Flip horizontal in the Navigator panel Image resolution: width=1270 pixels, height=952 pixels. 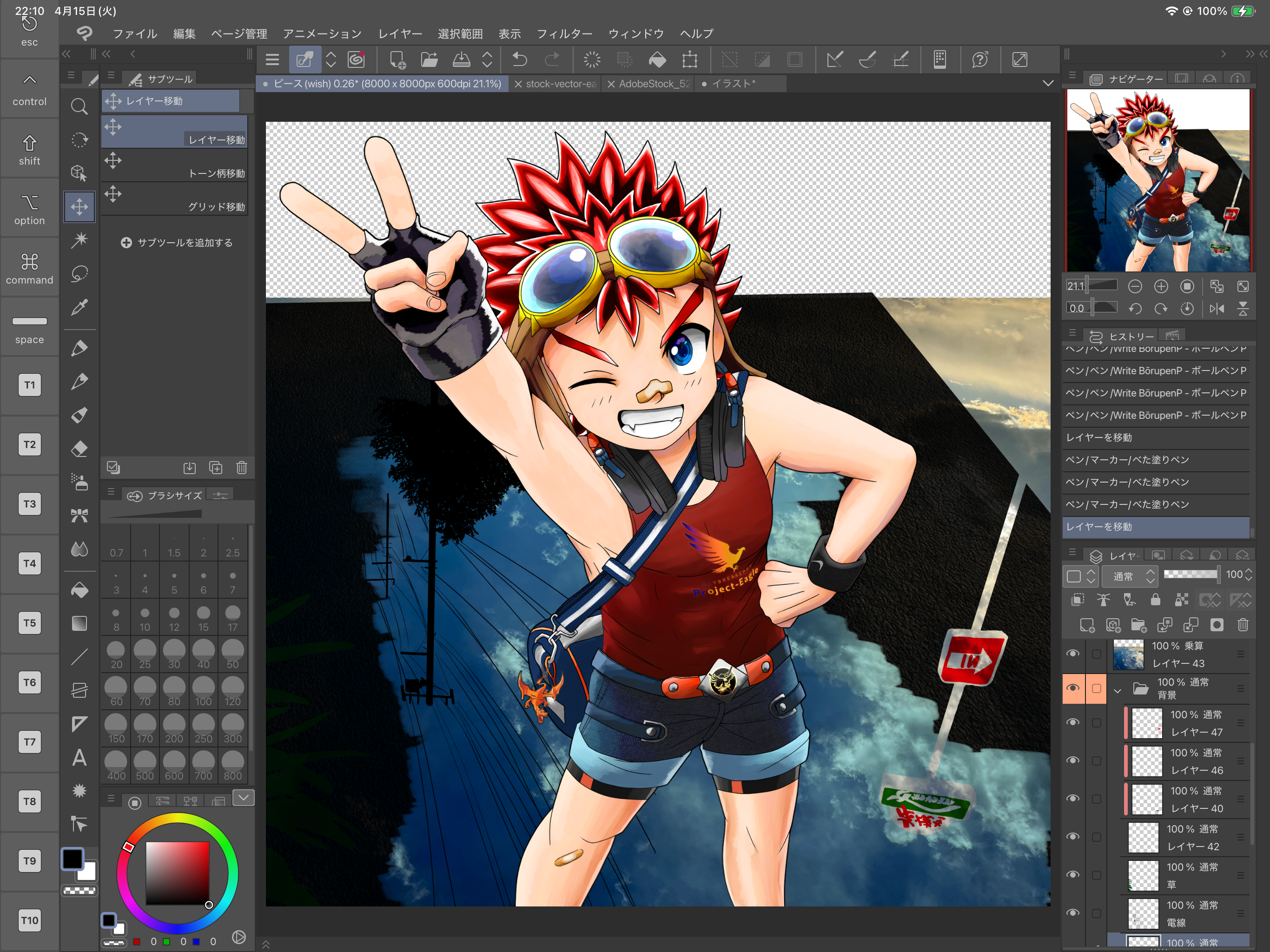point(1217,308)
